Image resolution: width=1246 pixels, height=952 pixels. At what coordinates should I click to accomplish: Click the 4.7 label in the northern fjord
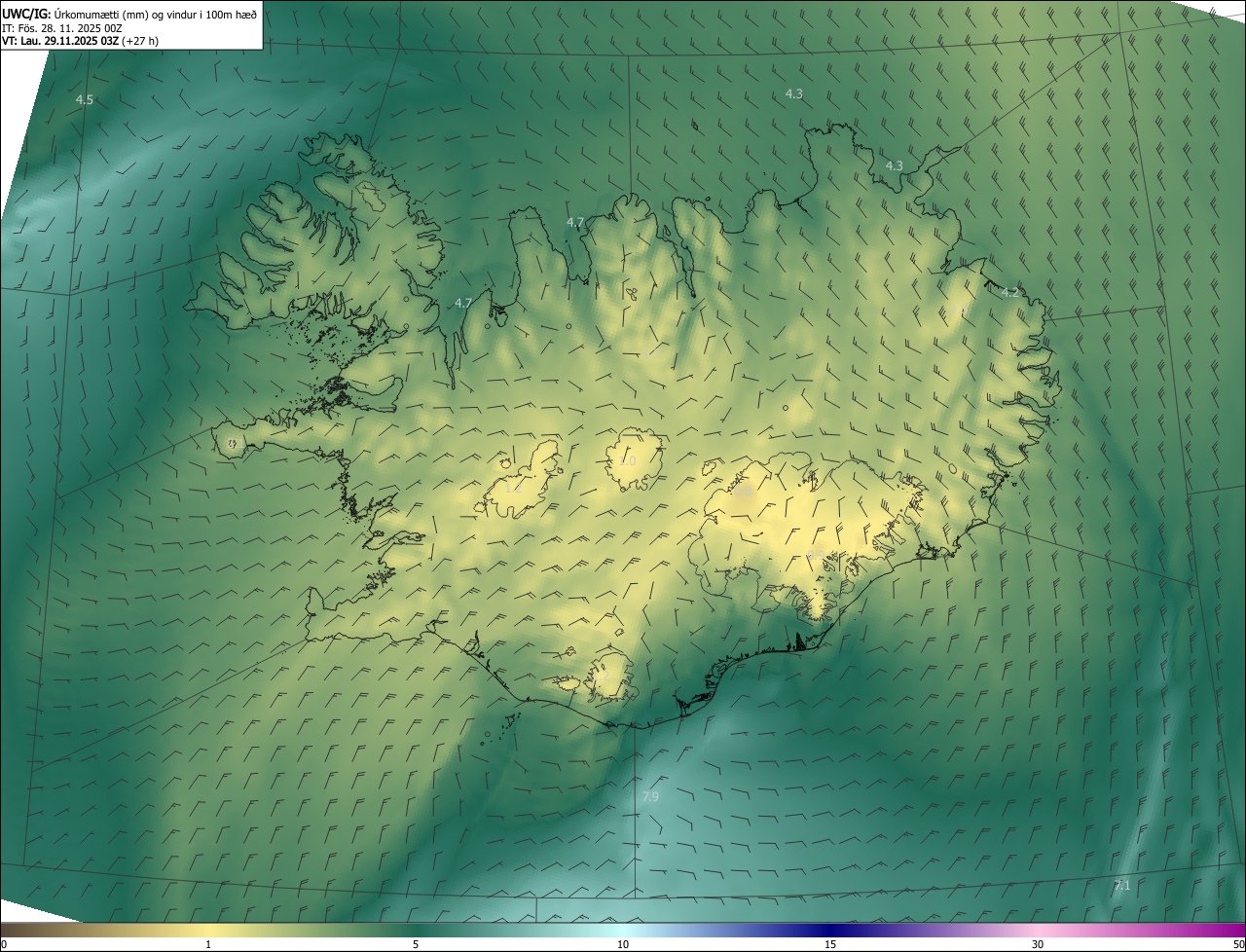(575, 222)
